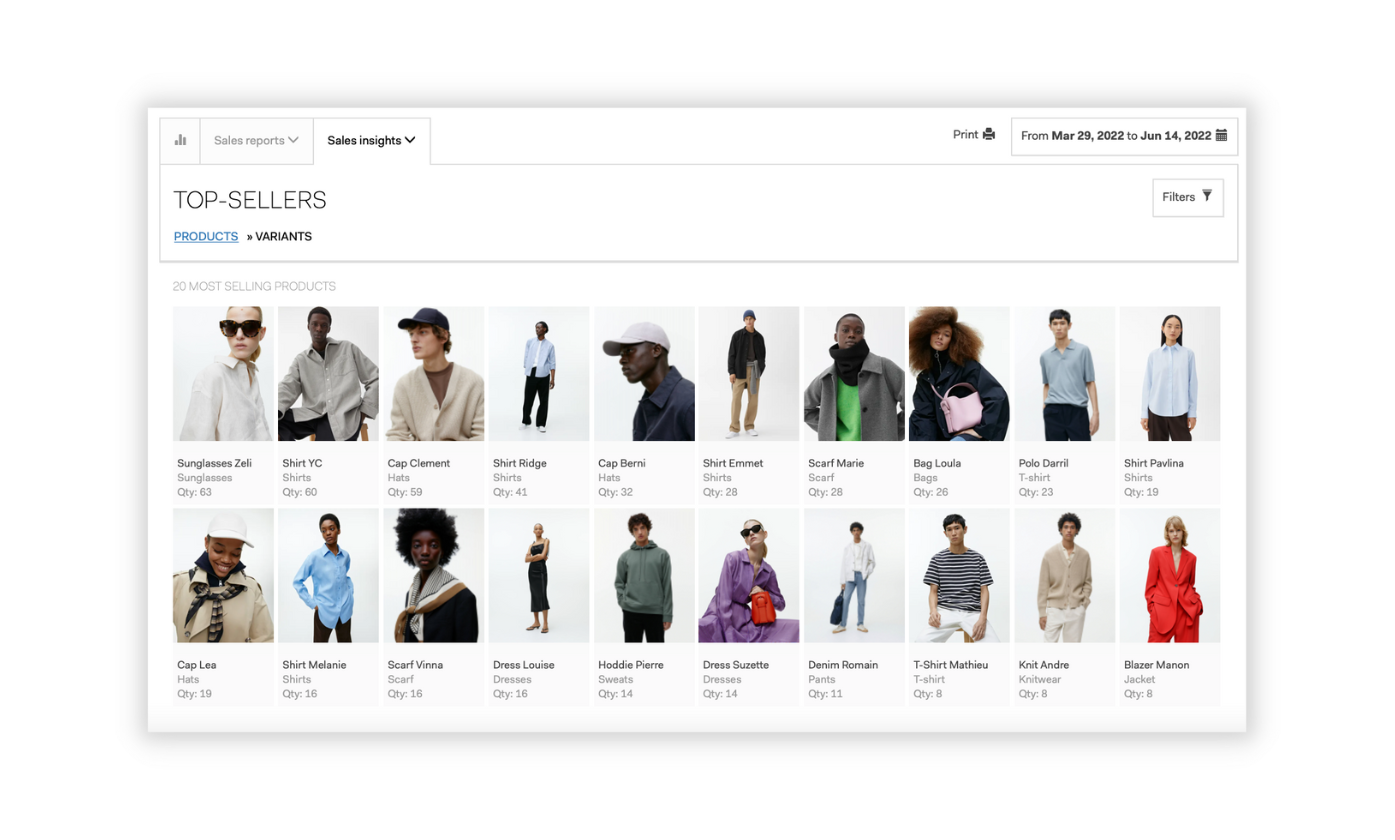Open the calendar icon in date range
The width and height of the screenshot is (1395, 840).
point(1221,135)
